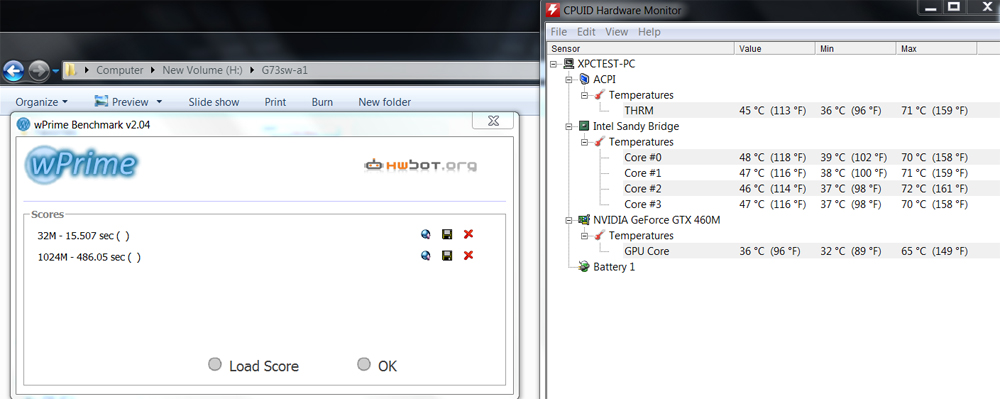The height and width of the screenshot is (399, 1000).
Task: Click the Value column header
Action: click(775, 48)
